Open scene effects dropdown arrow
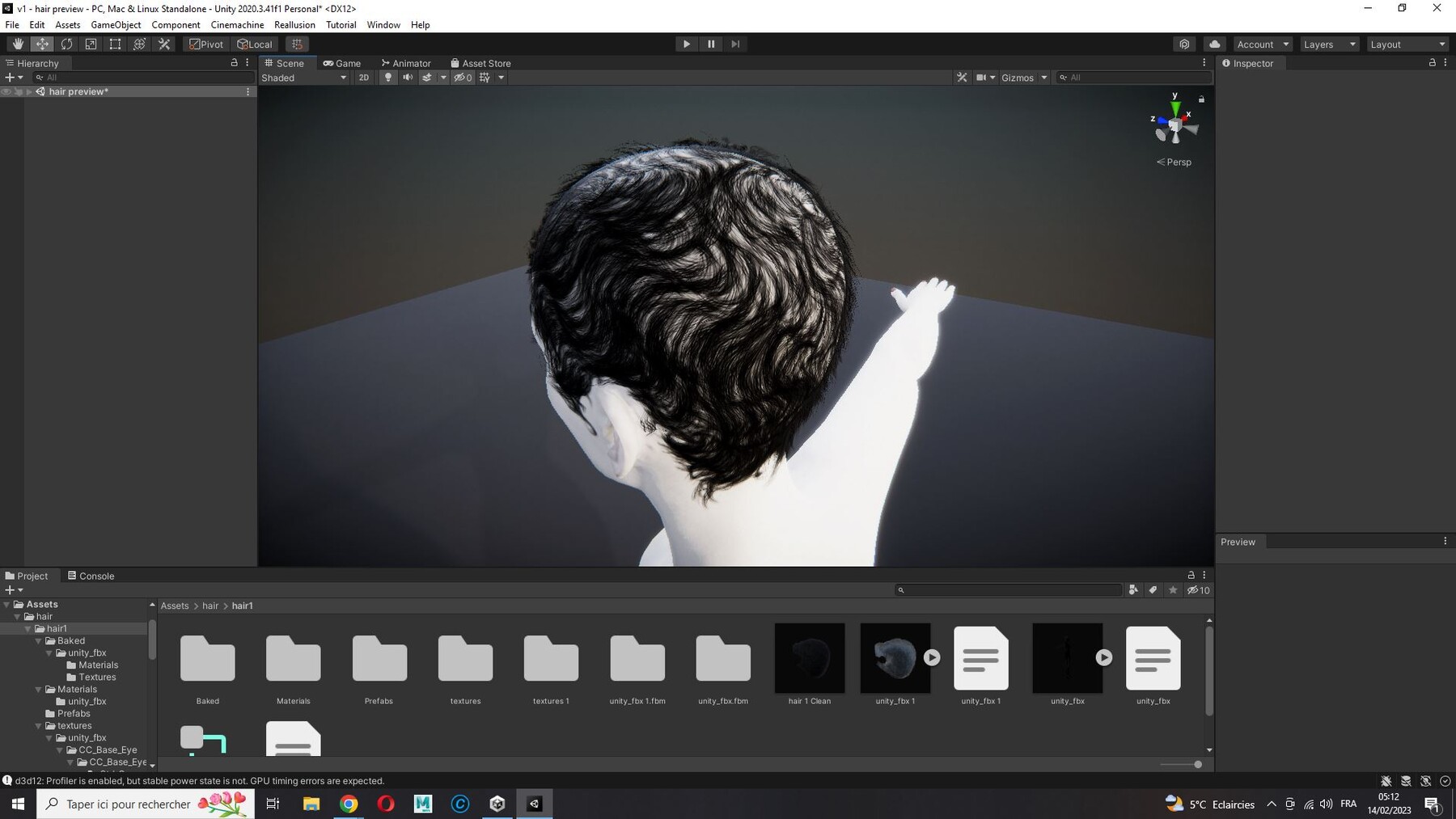Viewport: 1456px width, 819px height. pos(443,78)
